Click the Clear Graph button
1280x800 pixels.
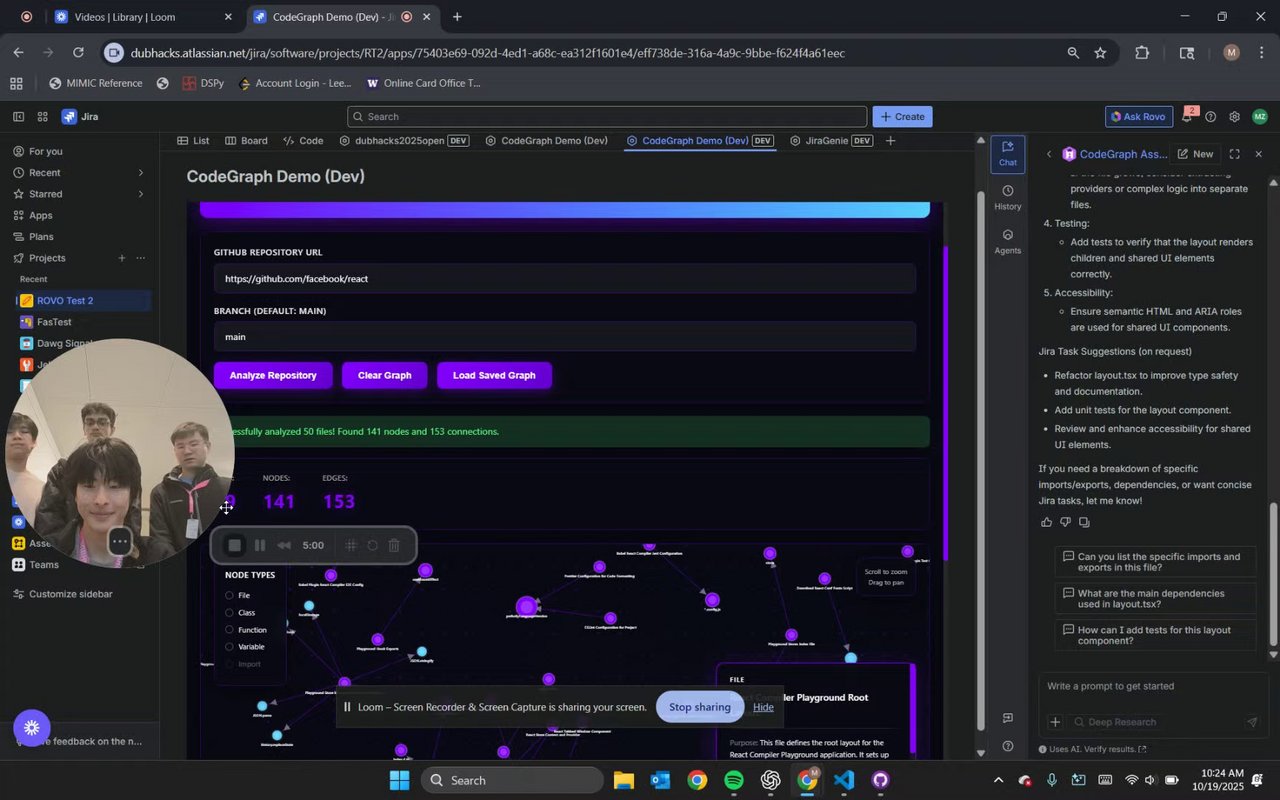[385, 376]
